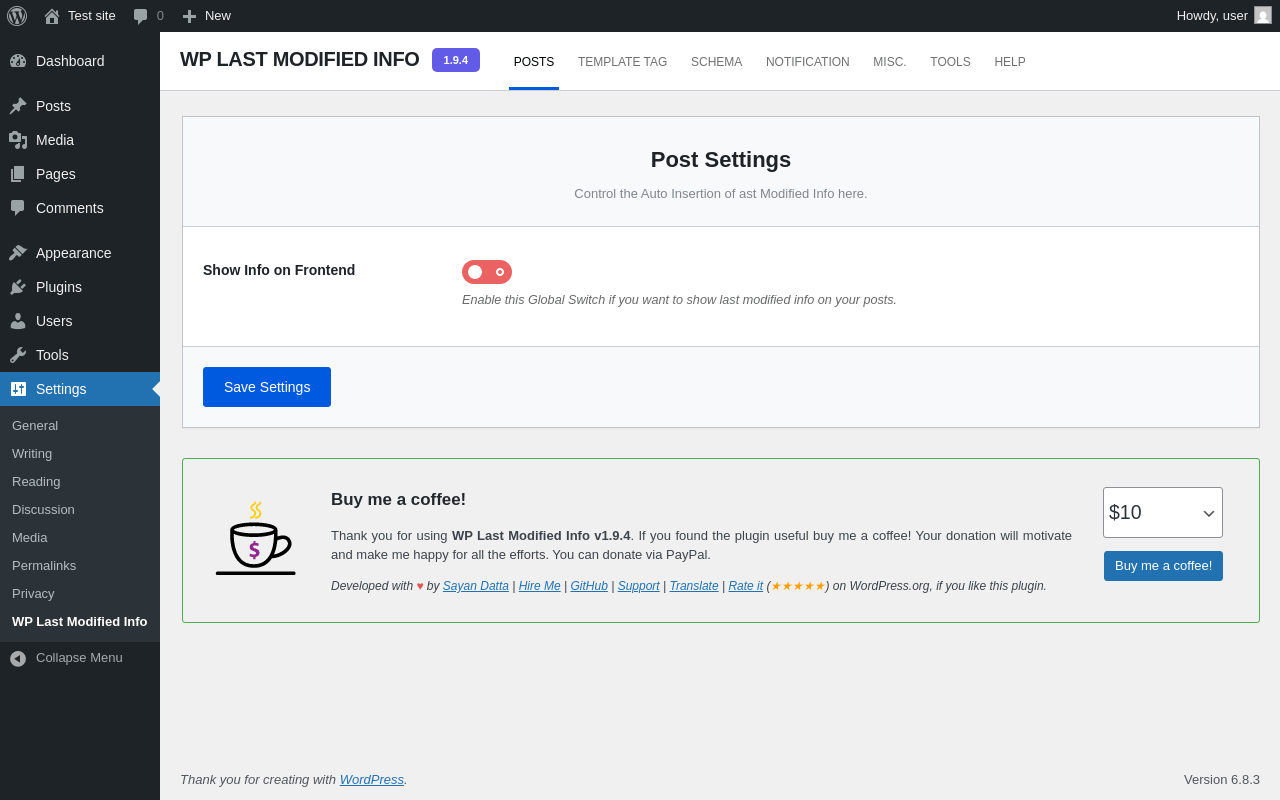Screen dimensions: 1280x800
Task: Click the comments bubble icon in admin bar
Action: coord(141,16)
